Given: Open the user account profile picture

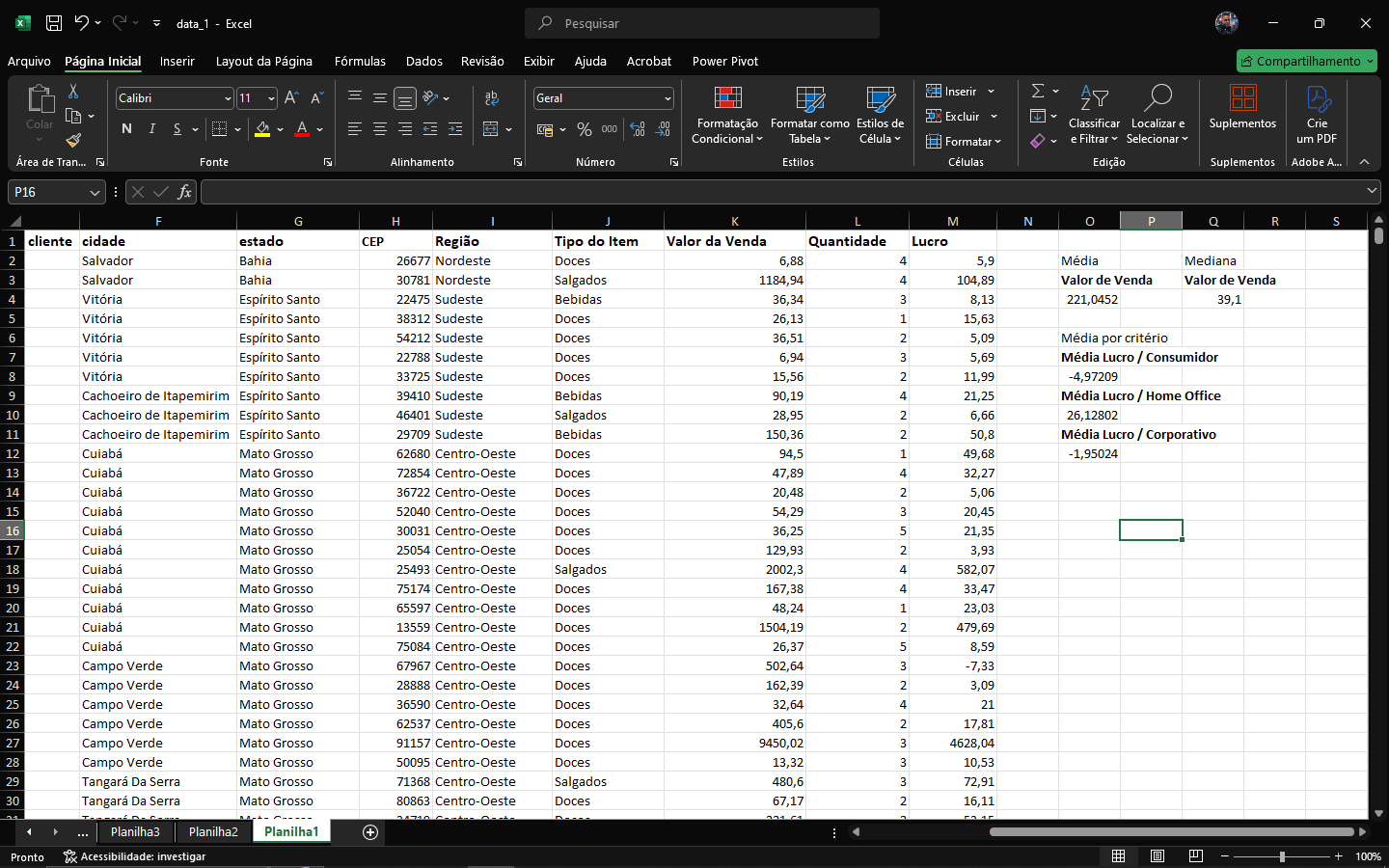Looking at the screenshot, I should [1227, 23].
